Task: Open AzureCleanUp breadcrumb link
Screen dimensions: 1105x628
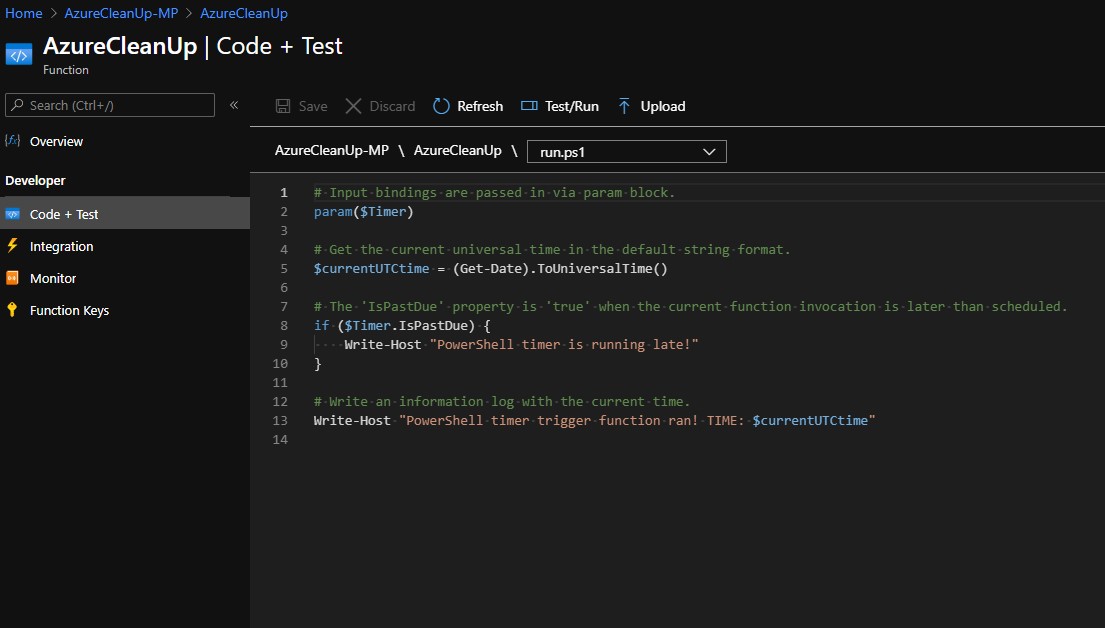Action: click(x=244, y=13)
